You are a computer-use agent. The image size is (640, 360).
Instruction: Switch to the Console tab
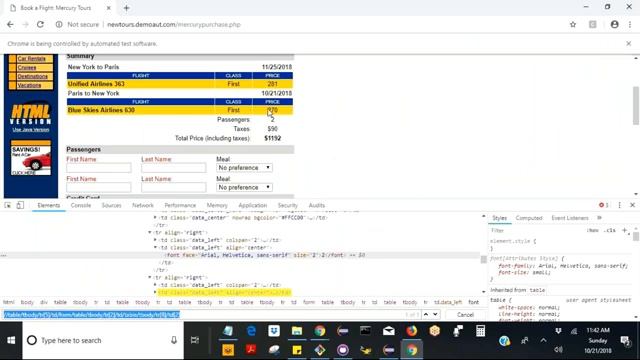coord(81,205)
